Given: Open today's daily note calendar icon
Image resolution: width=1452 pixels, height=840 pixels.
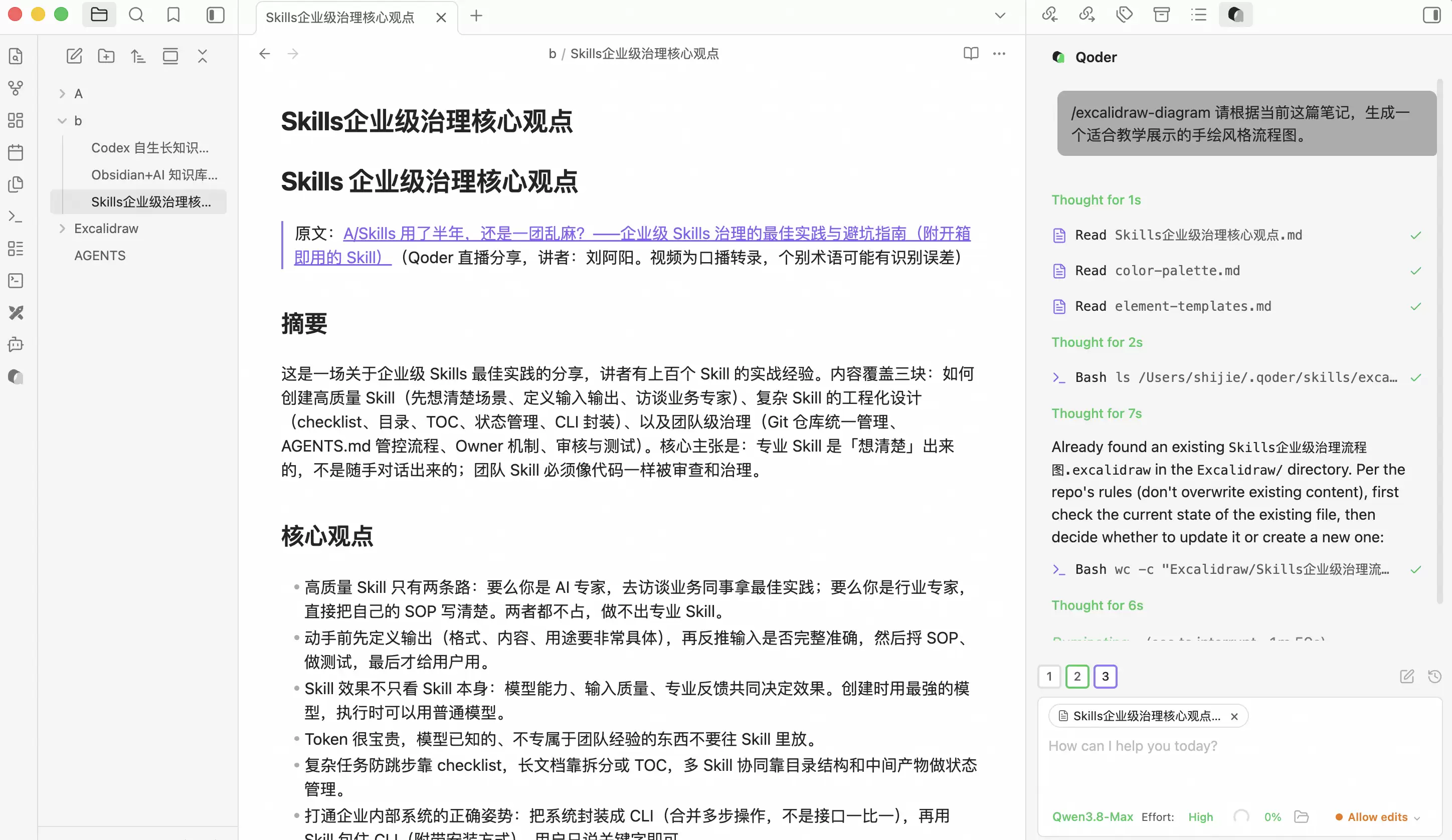Looking at the screenshot, I should (16, 153).
